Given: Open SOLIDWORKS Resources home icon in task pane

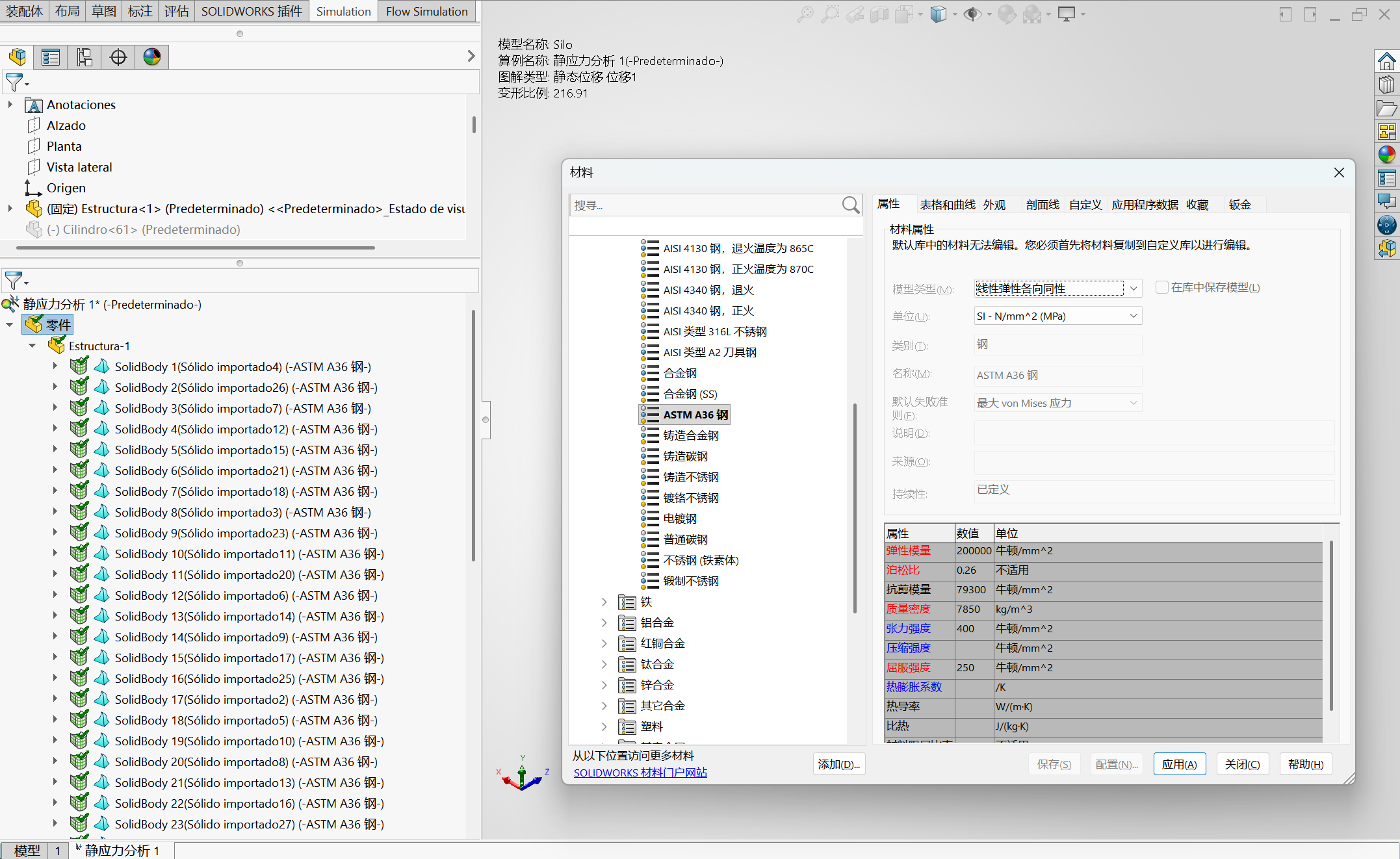Looking at the screenshot, I should [1387, 62].
